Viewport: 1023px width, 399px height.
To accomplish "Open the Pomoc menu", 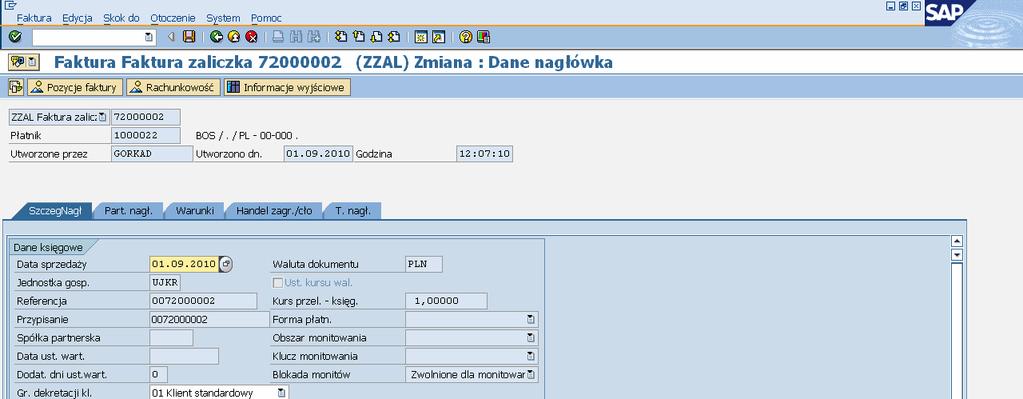I will [266, 18].
